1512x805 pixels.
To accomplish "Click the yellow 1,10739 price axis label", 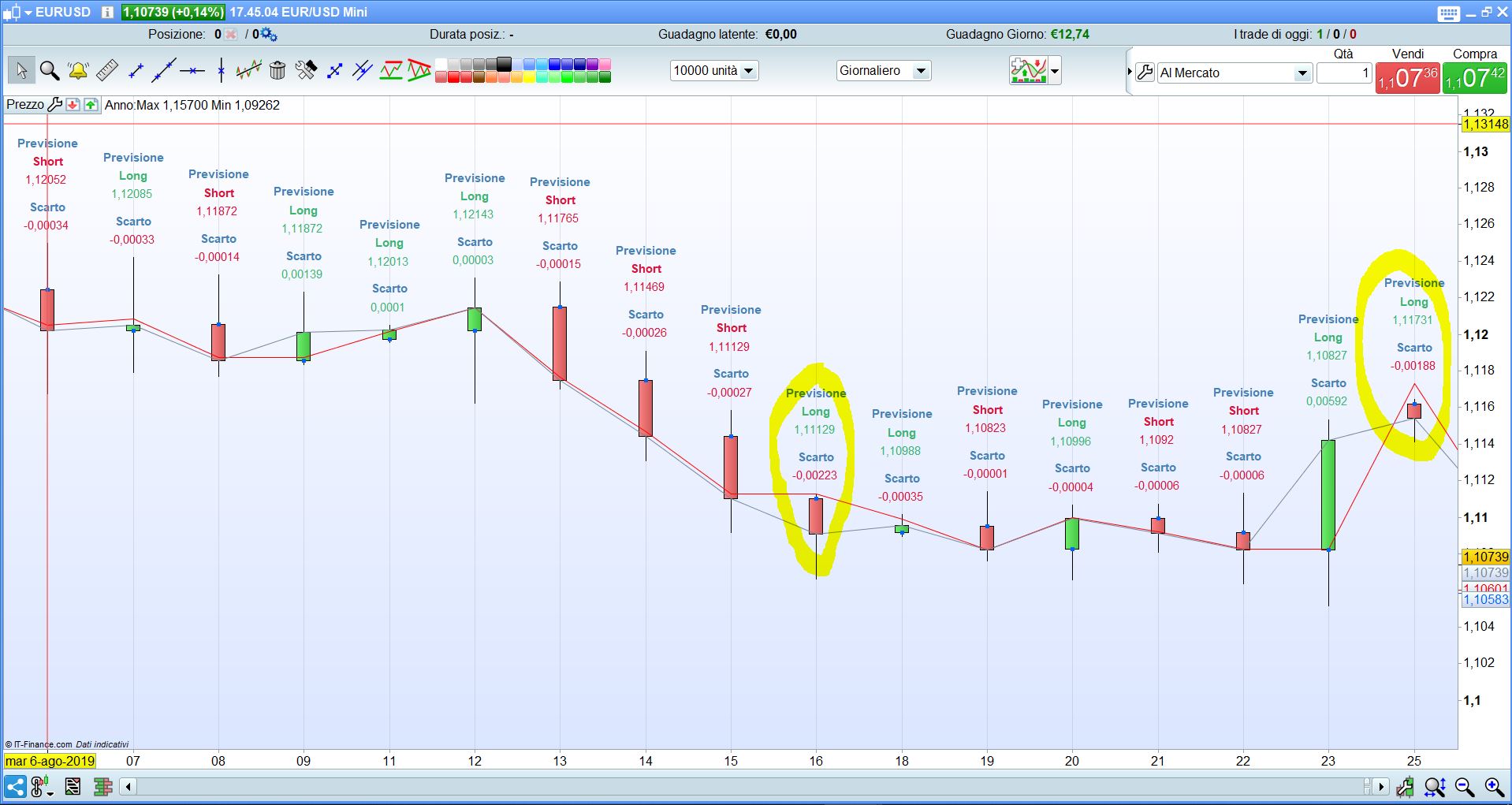I will pos(1485,557).
